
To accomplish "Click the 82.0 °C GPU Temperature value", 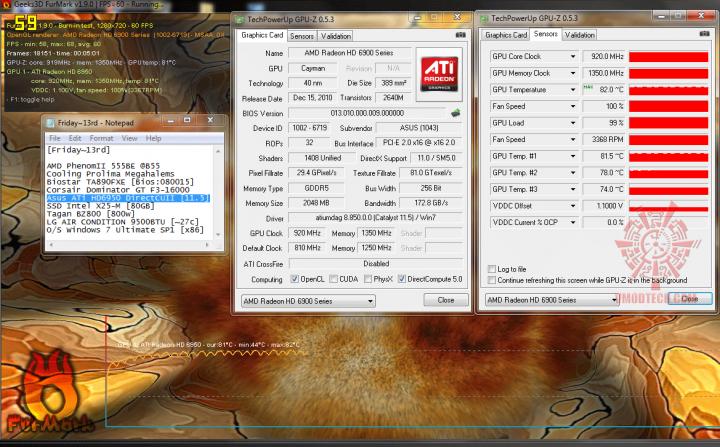I will (x=603, y=90).
